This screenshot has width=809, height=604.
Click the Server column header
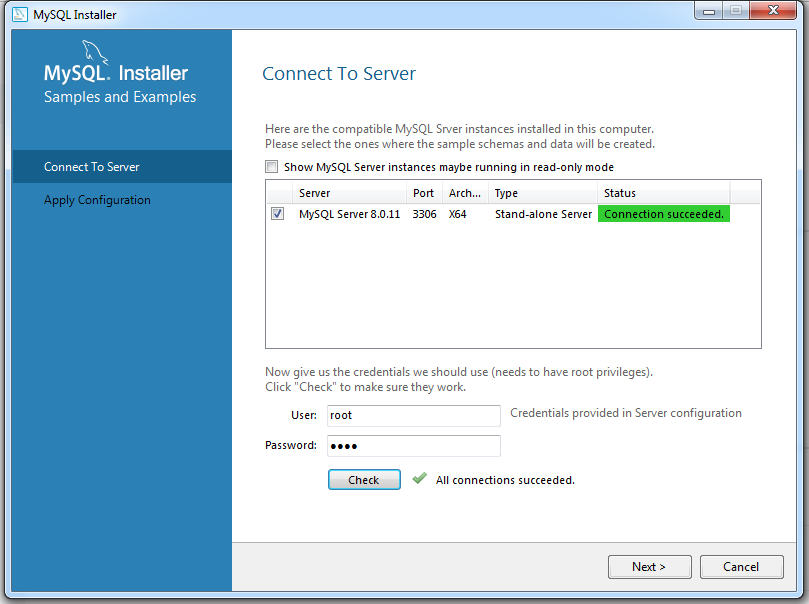click(x=349, y=193)
